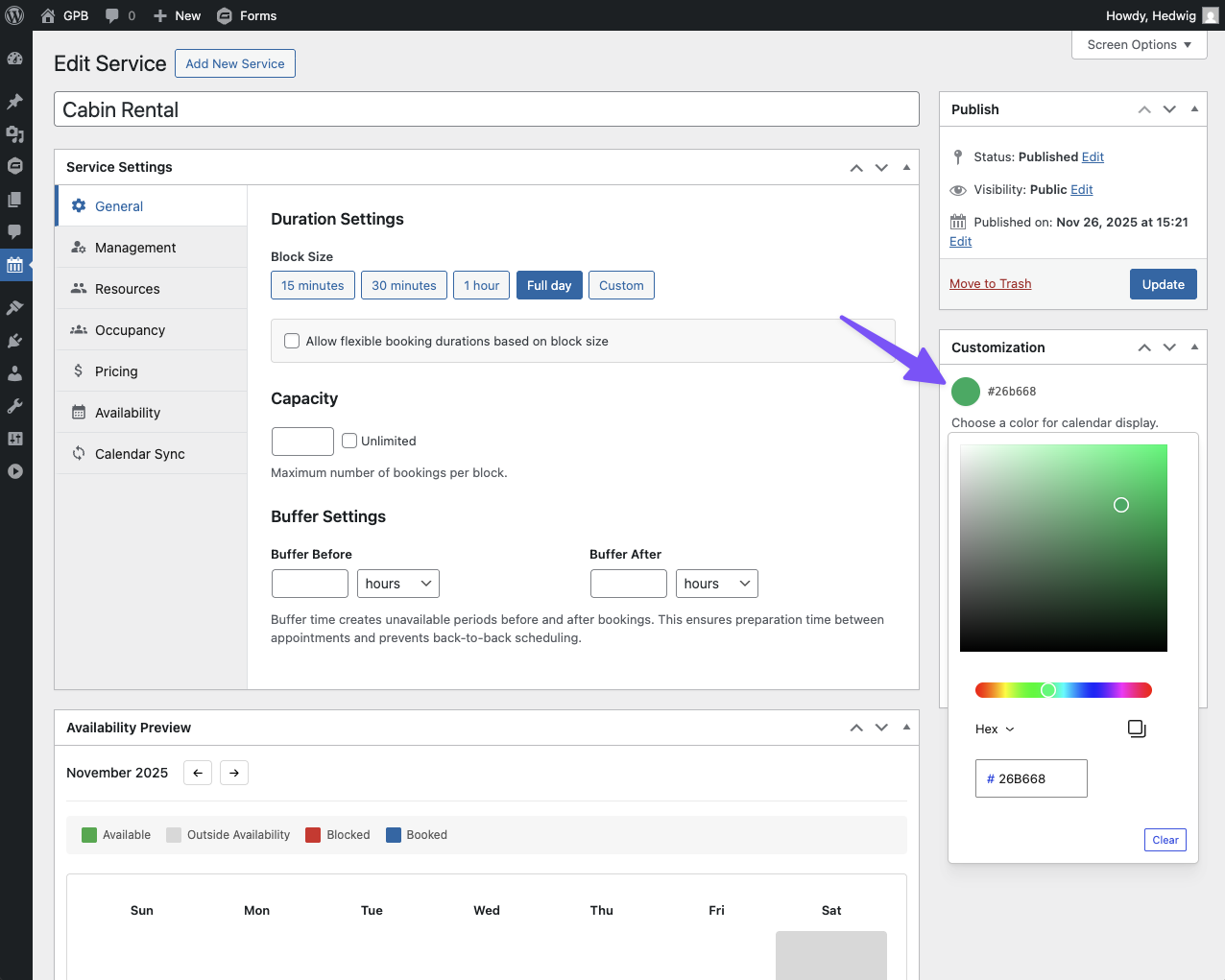The height and width of the screenshot is (980, 1225).
Task: Click the Update button
Action: [x=1163, y=284]
